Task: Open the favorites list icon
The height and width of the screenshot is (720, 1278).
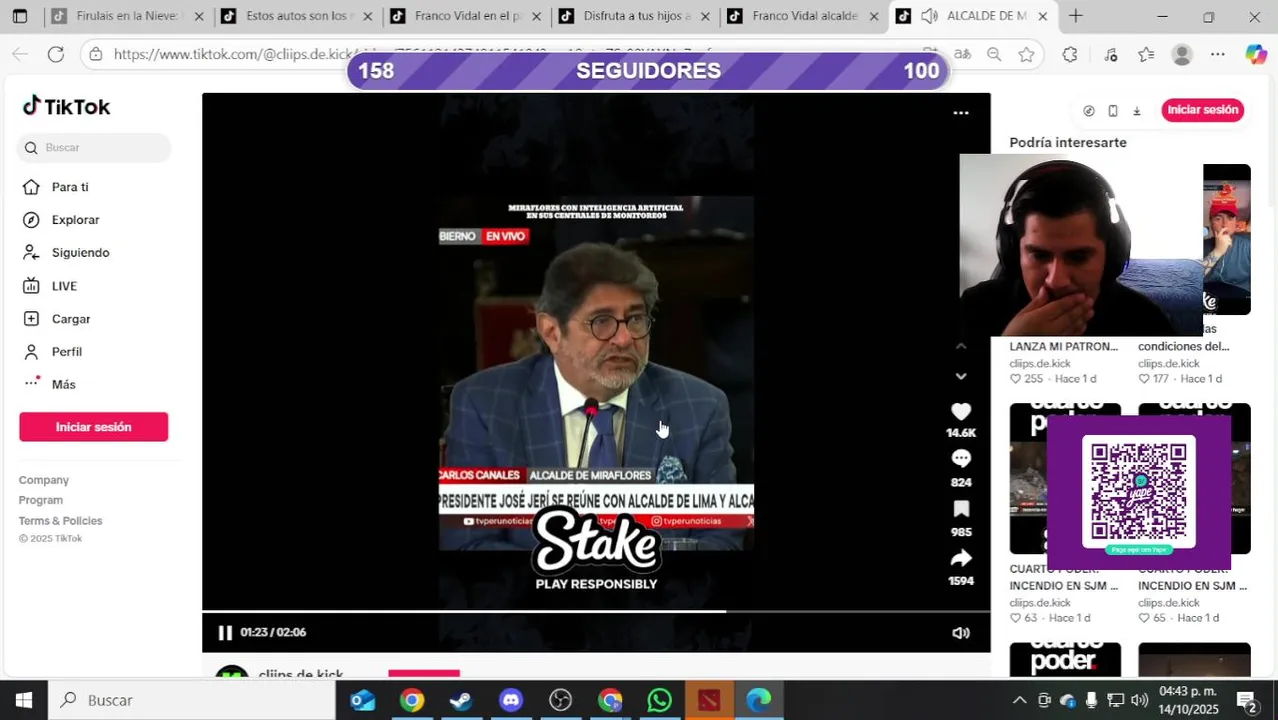Action: (1146, 54)
